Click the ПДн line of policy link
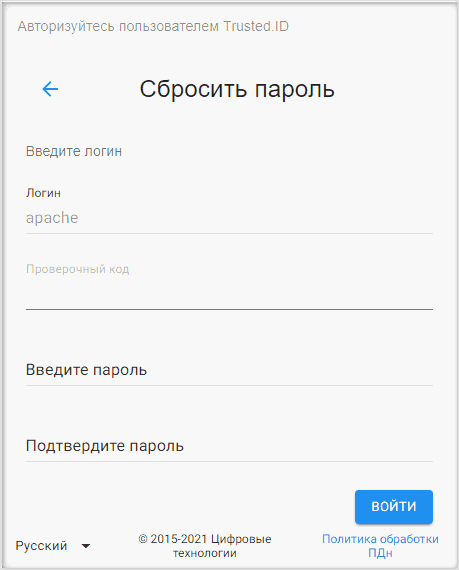Image resolution: width=459 pixels, height=570 pixels. click(x=380, y=553)
